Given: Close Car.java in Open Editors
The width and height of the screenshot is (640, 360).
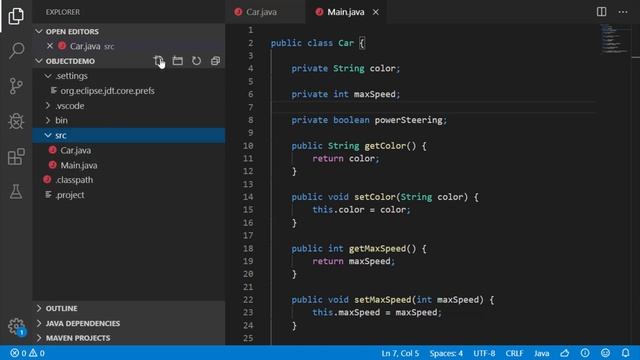Looking at the screenshot, I should pos(50,46).
